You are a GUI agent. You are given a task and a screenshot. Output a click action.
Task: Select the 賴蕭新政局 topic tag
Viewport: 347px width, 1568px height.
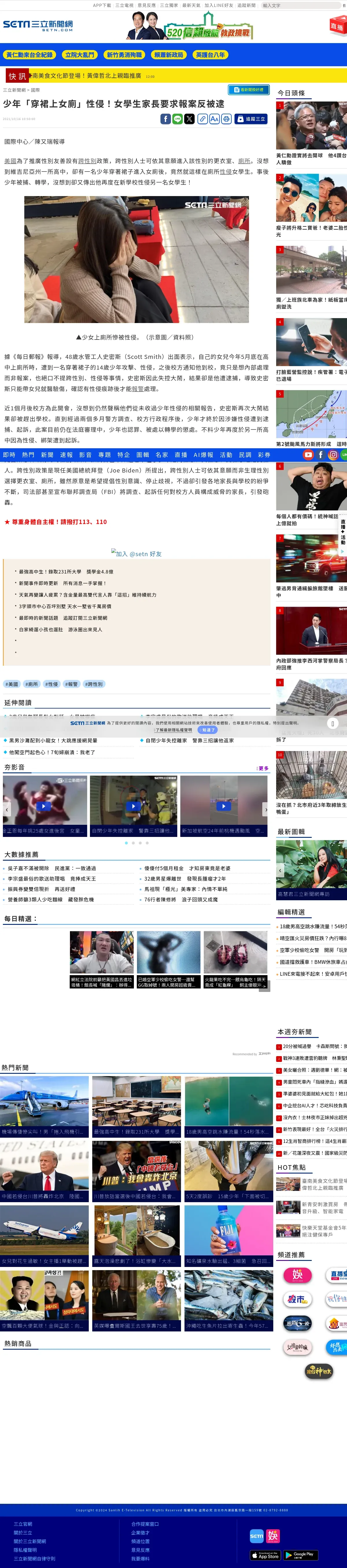169,55
